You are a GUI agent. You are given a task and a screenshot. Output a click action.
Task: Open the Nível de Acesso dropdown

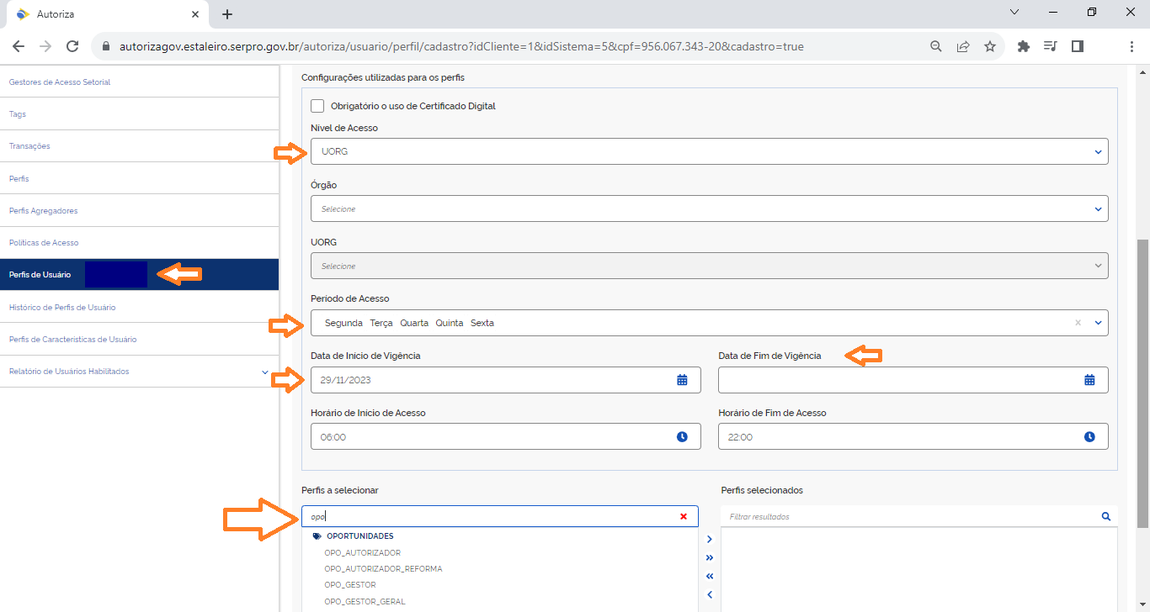click(x=1098, y=152)
